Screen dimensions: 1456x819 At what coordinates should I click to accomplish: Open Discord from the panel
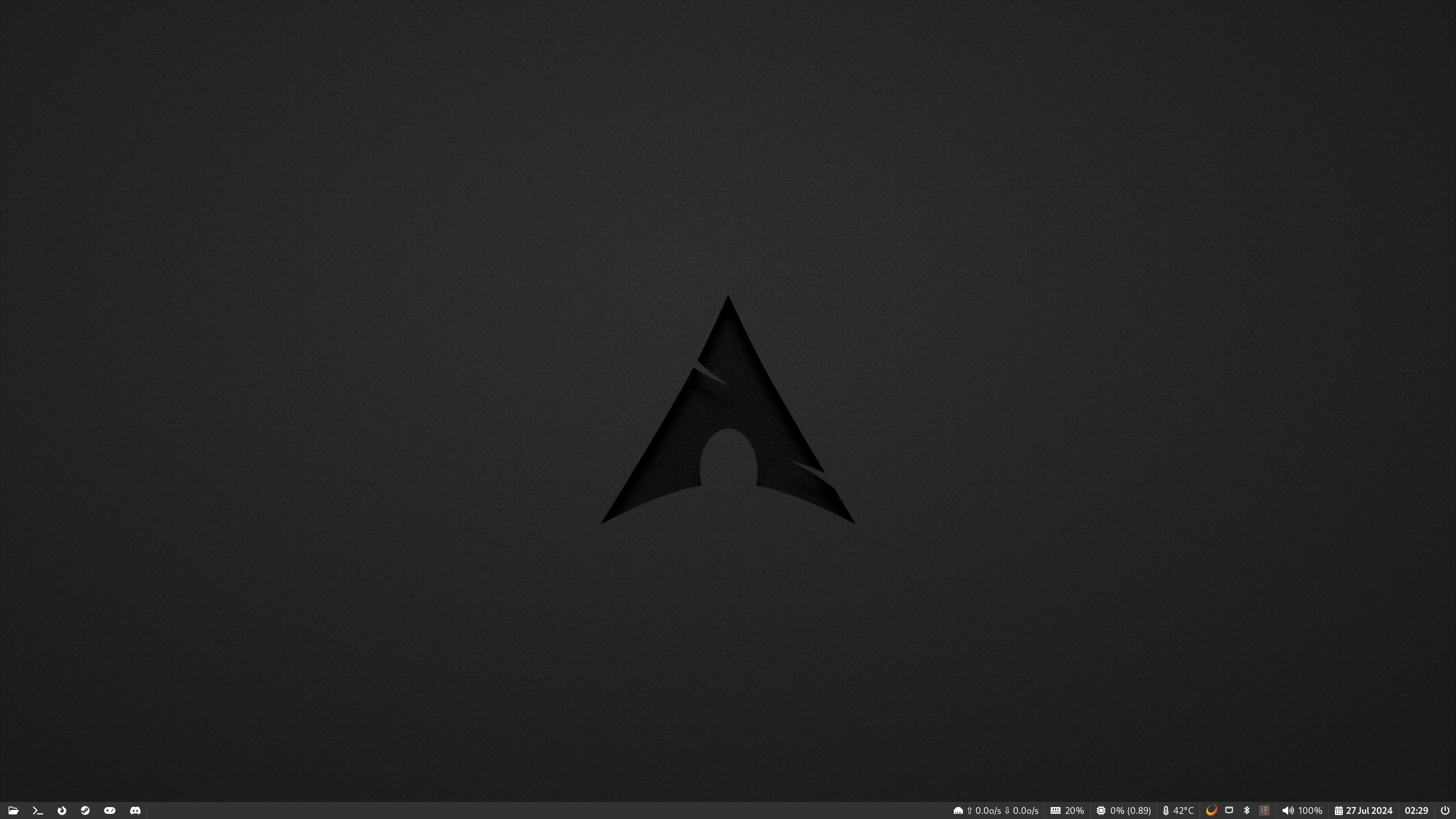click(135, 810)
